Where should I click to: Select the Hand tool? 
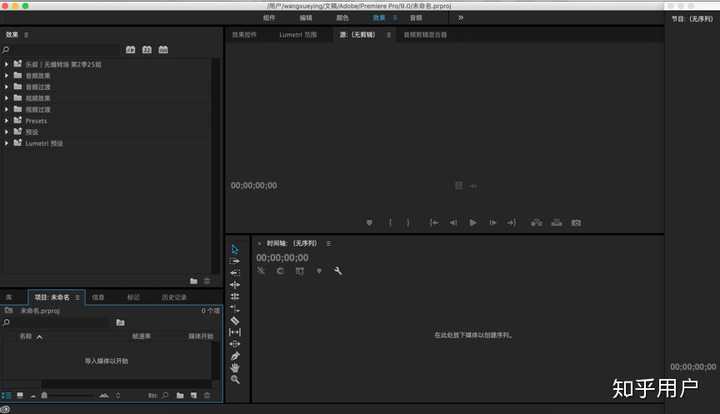click(235, 368)
